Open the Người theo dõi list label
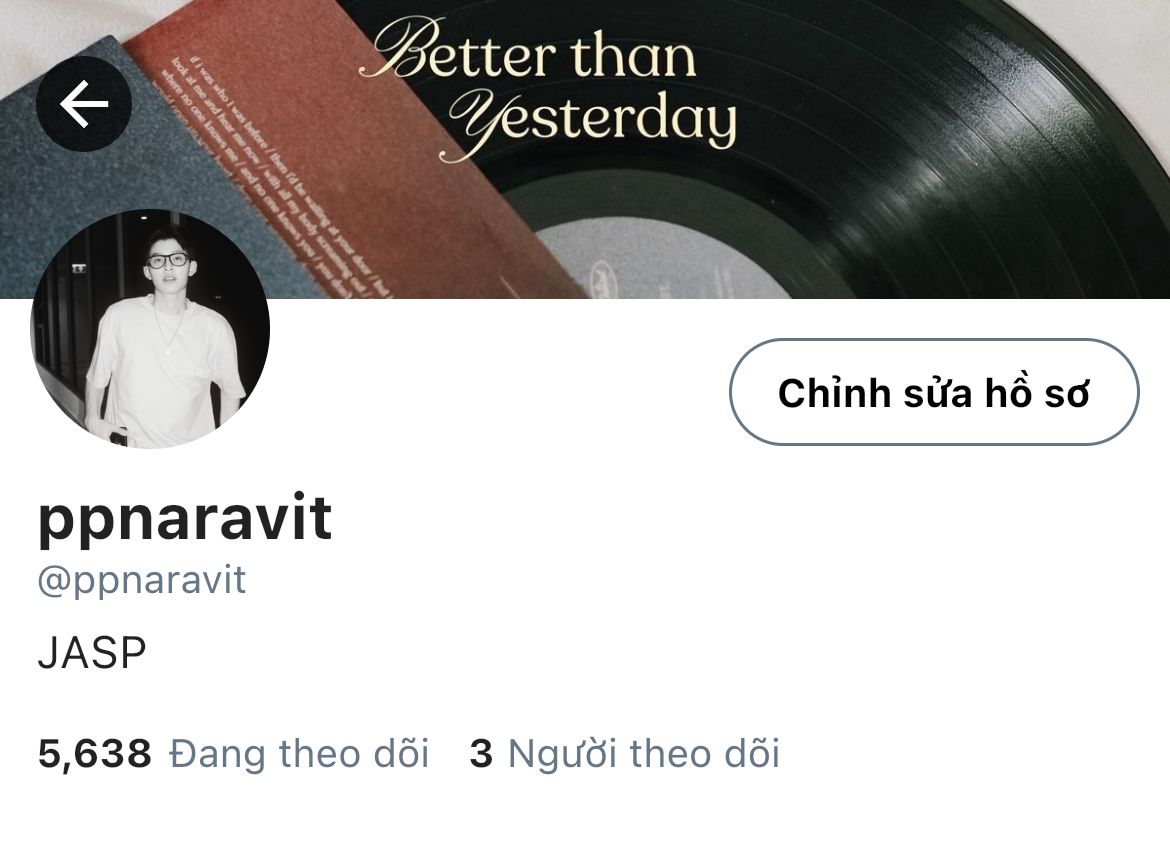This screenshot has width=1170, height=864. tap(644, 753)
